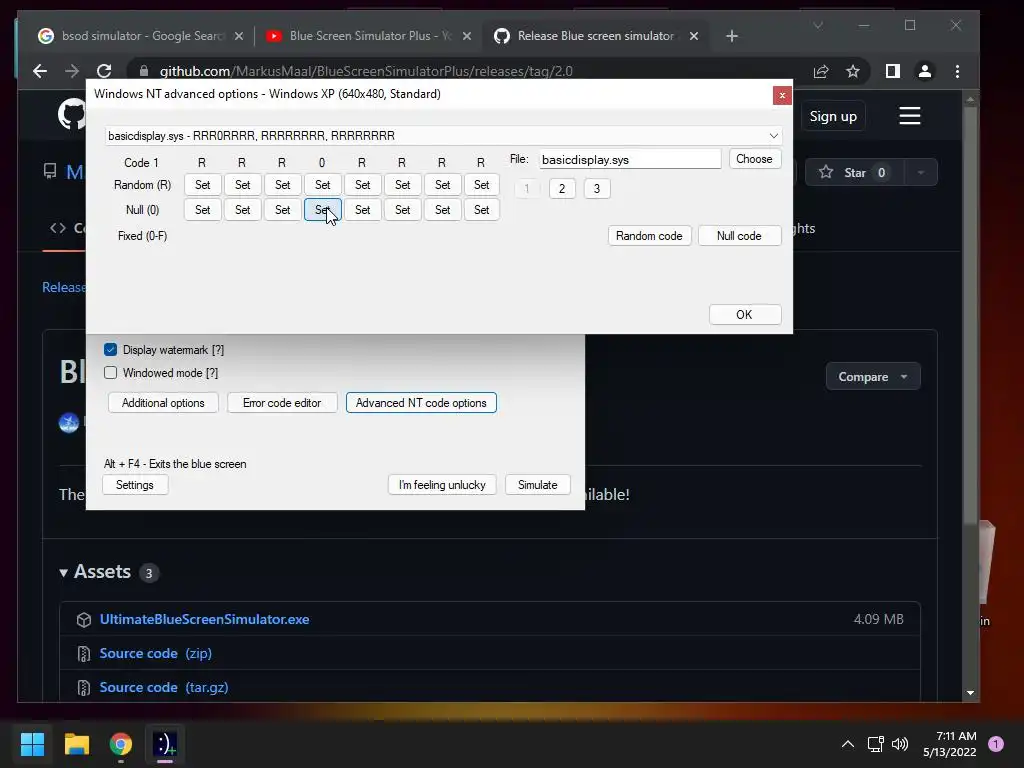Screen dimensions: 1024x768
Task: Open the notification badge in the tray
Action: [x=996, y=743]
